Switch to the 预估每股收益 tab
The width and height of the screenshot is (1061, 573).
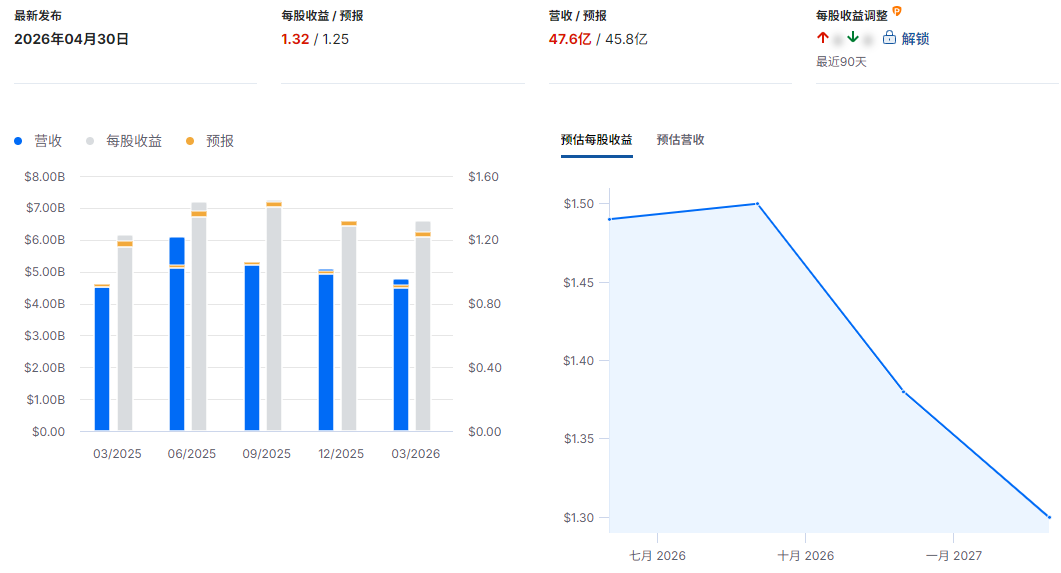click(596, 140)
